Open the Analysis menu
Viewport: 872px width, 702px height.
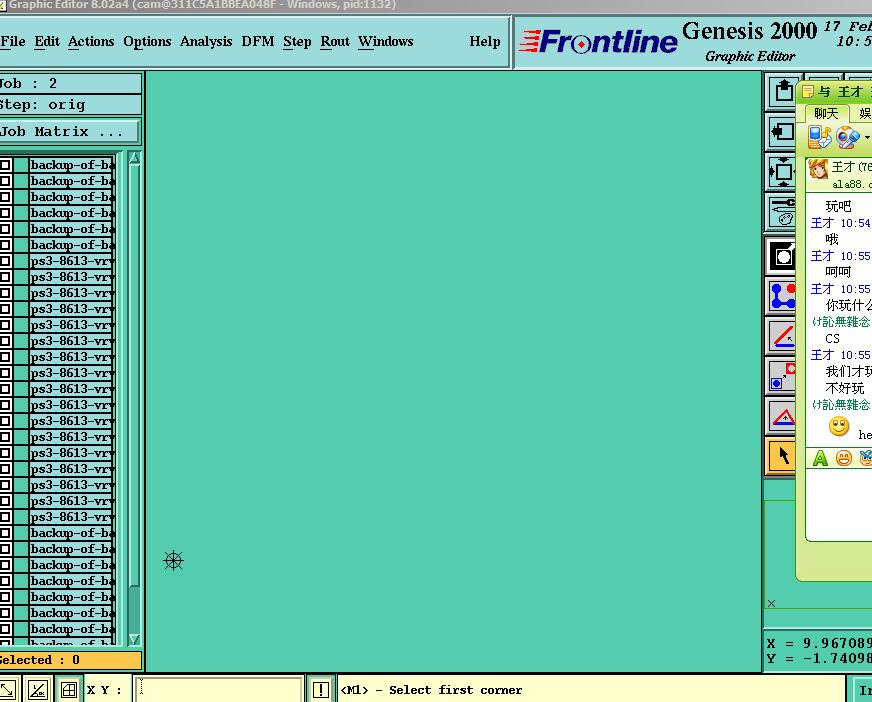point(206,42)
